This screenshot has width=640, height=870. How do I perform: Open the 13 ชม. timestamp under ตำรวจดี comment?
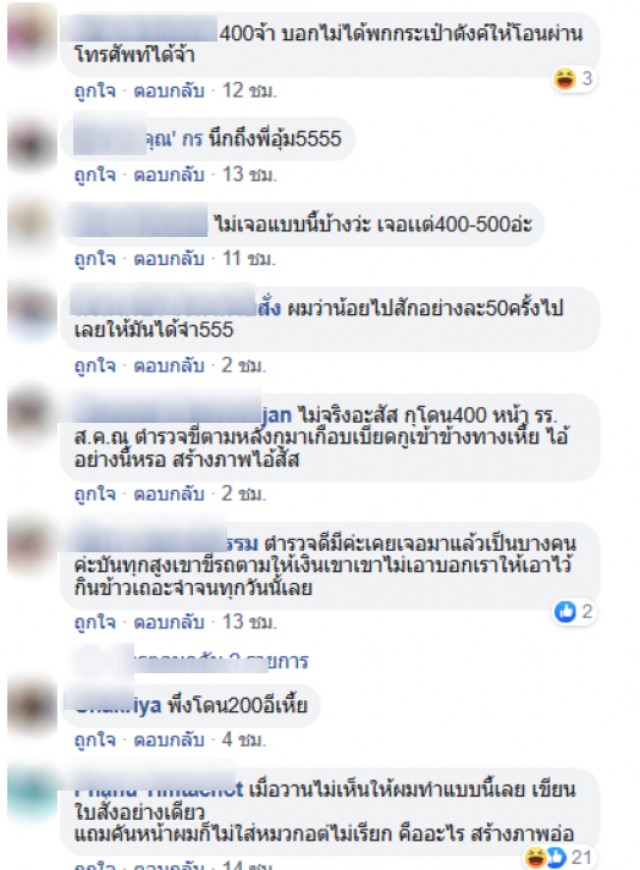[x=249, y=622]
